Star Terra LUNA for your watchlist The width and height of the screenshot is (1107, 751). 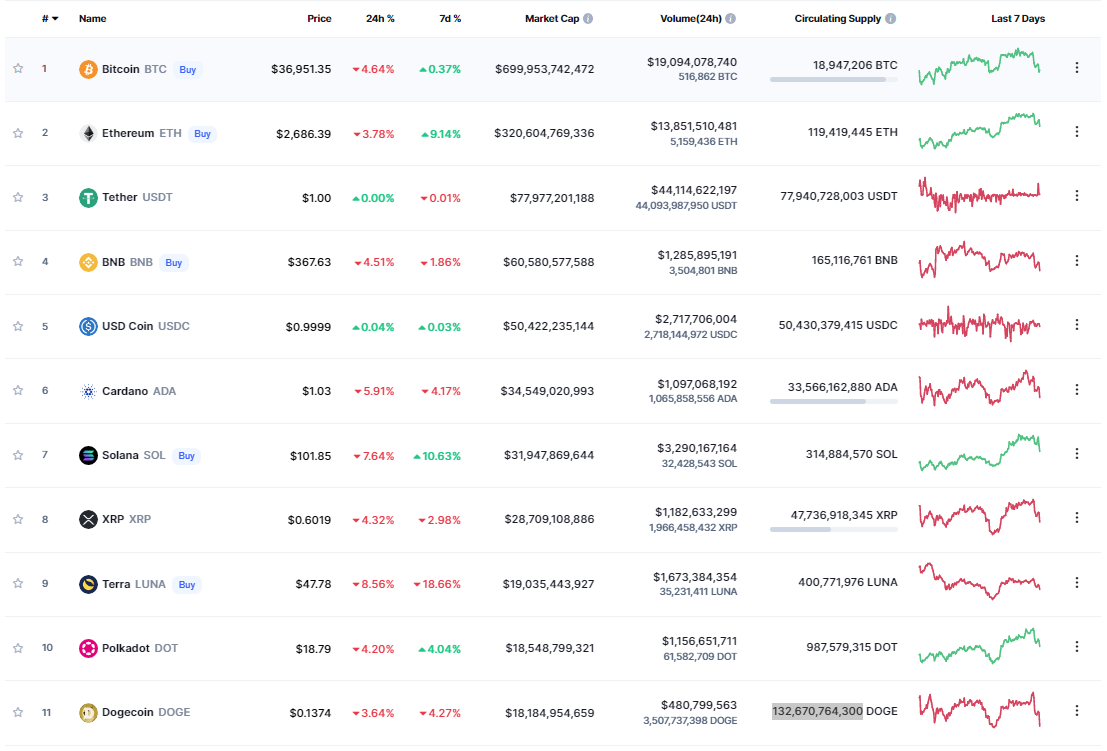tap(17, 582)
